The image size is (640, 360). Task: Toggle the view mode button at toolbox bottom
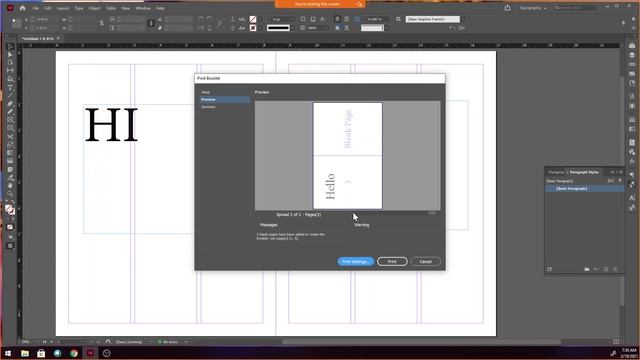(x=10, y=246)
